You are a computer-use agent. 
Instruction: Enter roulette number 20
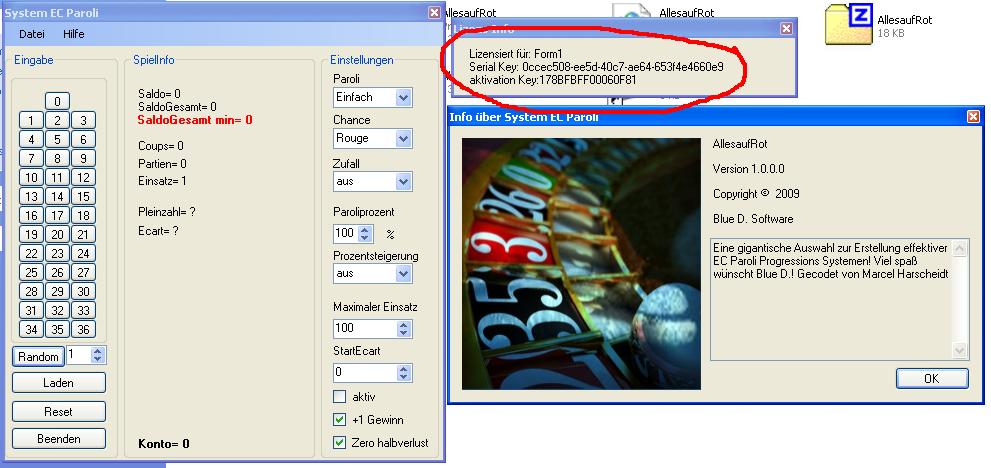click(58, 235)
